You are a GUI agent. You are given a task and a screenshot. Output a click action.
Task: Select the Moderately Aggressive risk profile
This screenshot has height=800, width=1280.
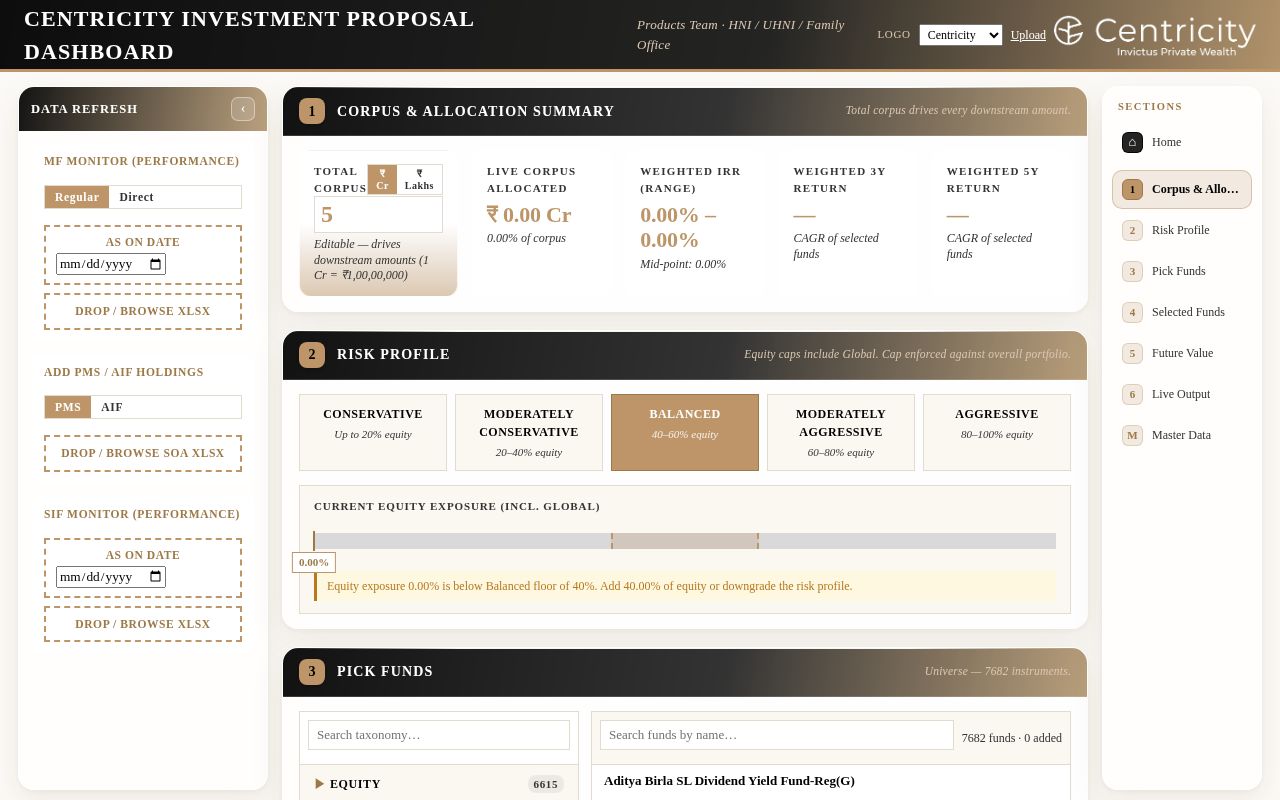pos(841,432)
